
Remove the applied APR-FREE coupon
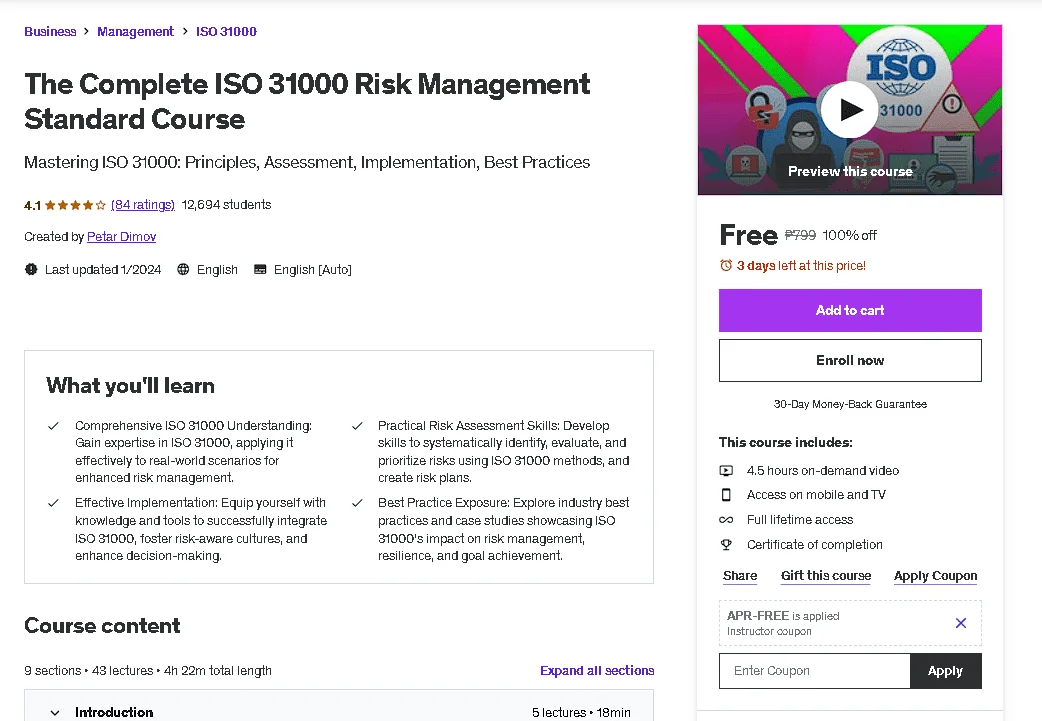pos(961,623)
